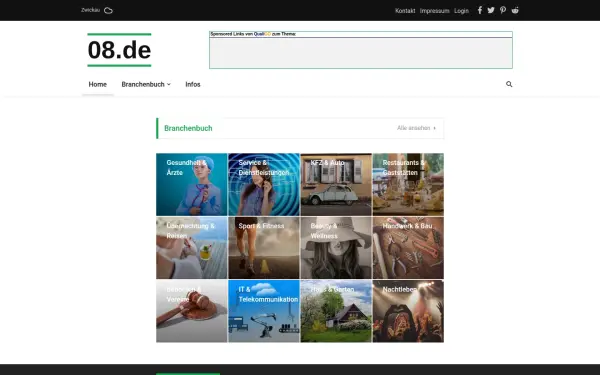Open the Infos menu item
Viewport: 600px width, 375px height.
(x=193, y=84)
